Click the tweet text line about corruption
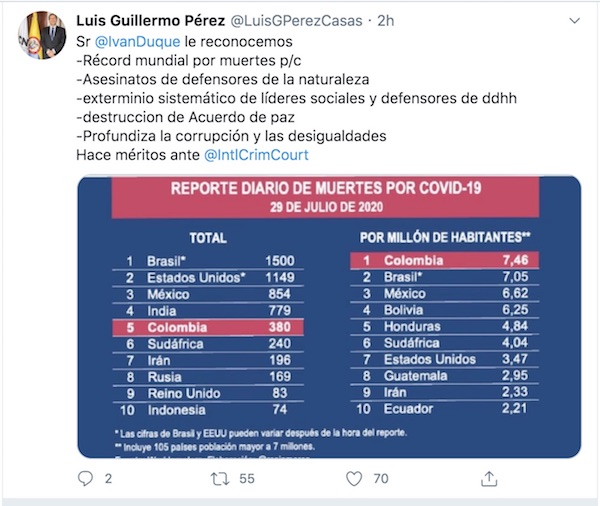This screenshot has width=600, height=506. point(229,138)
